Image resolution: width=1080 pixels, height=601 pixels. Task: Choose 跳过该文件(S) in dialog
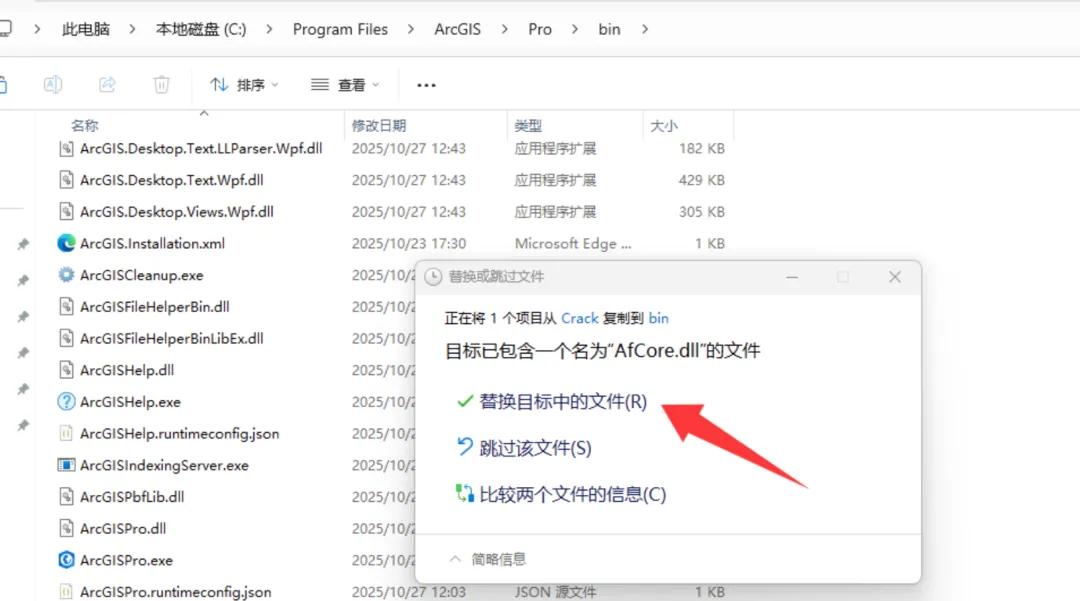(x=535, y=448)
